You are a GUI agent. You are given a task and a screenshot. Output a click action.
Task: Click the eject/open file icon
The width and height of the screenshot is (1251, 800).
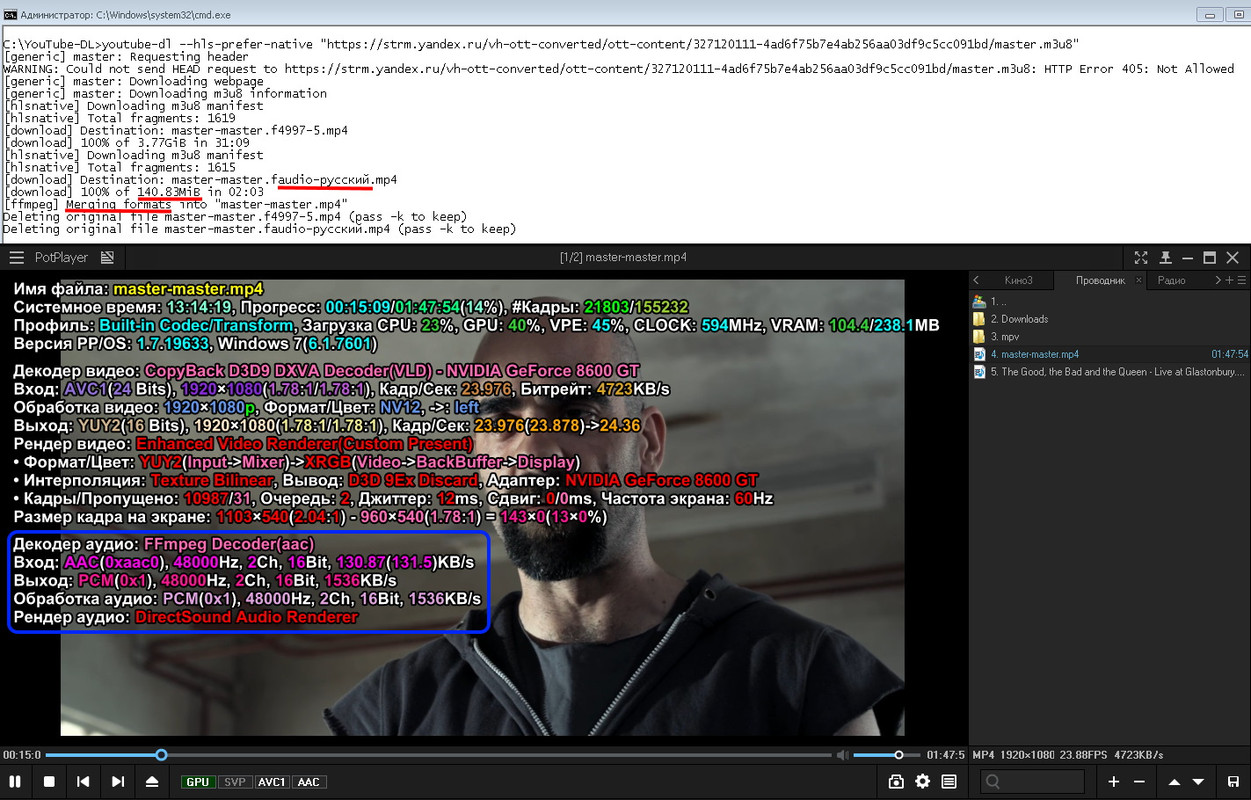click(x=152, y=781)
